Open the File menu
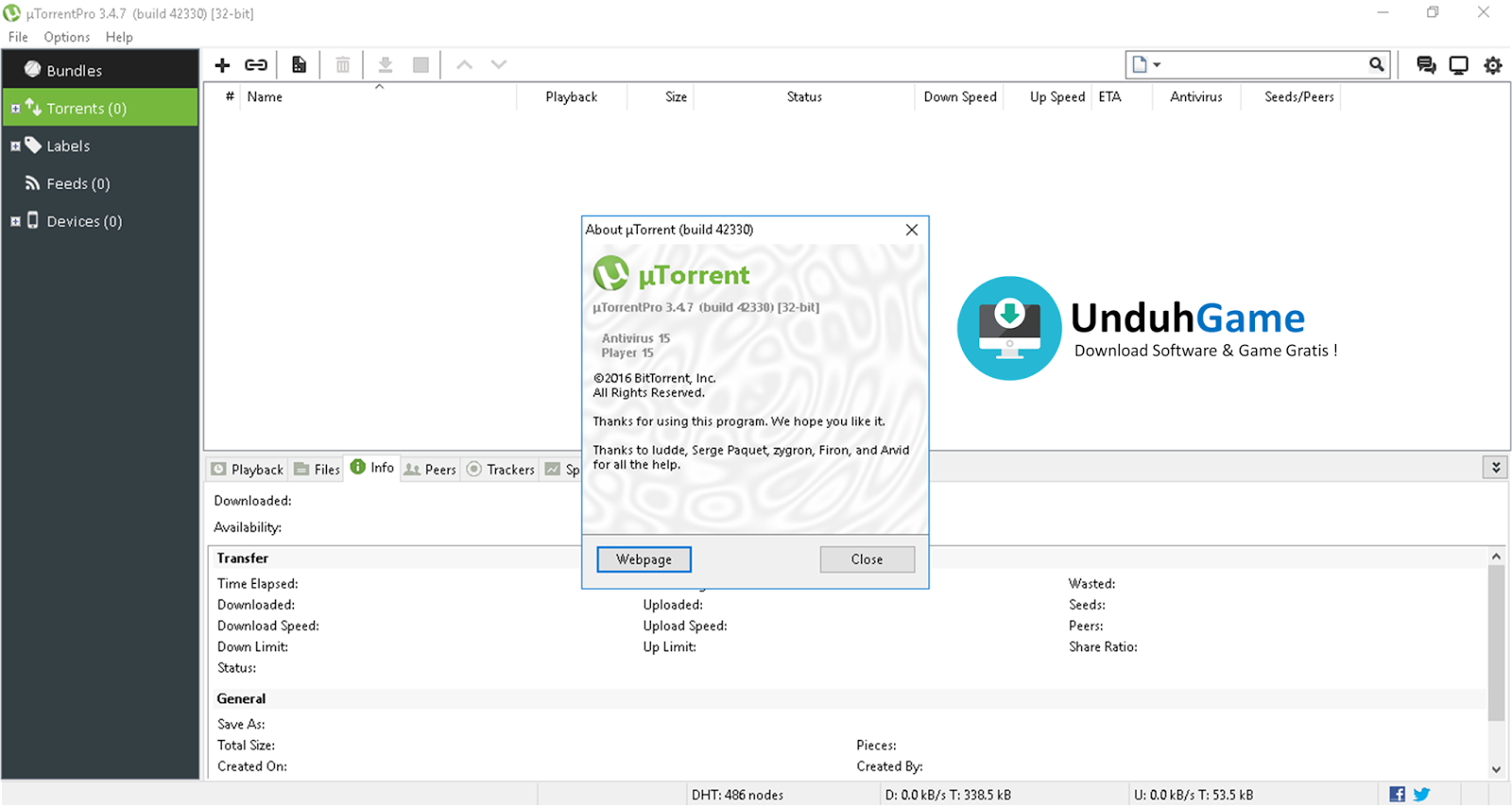 pos(18,37)
